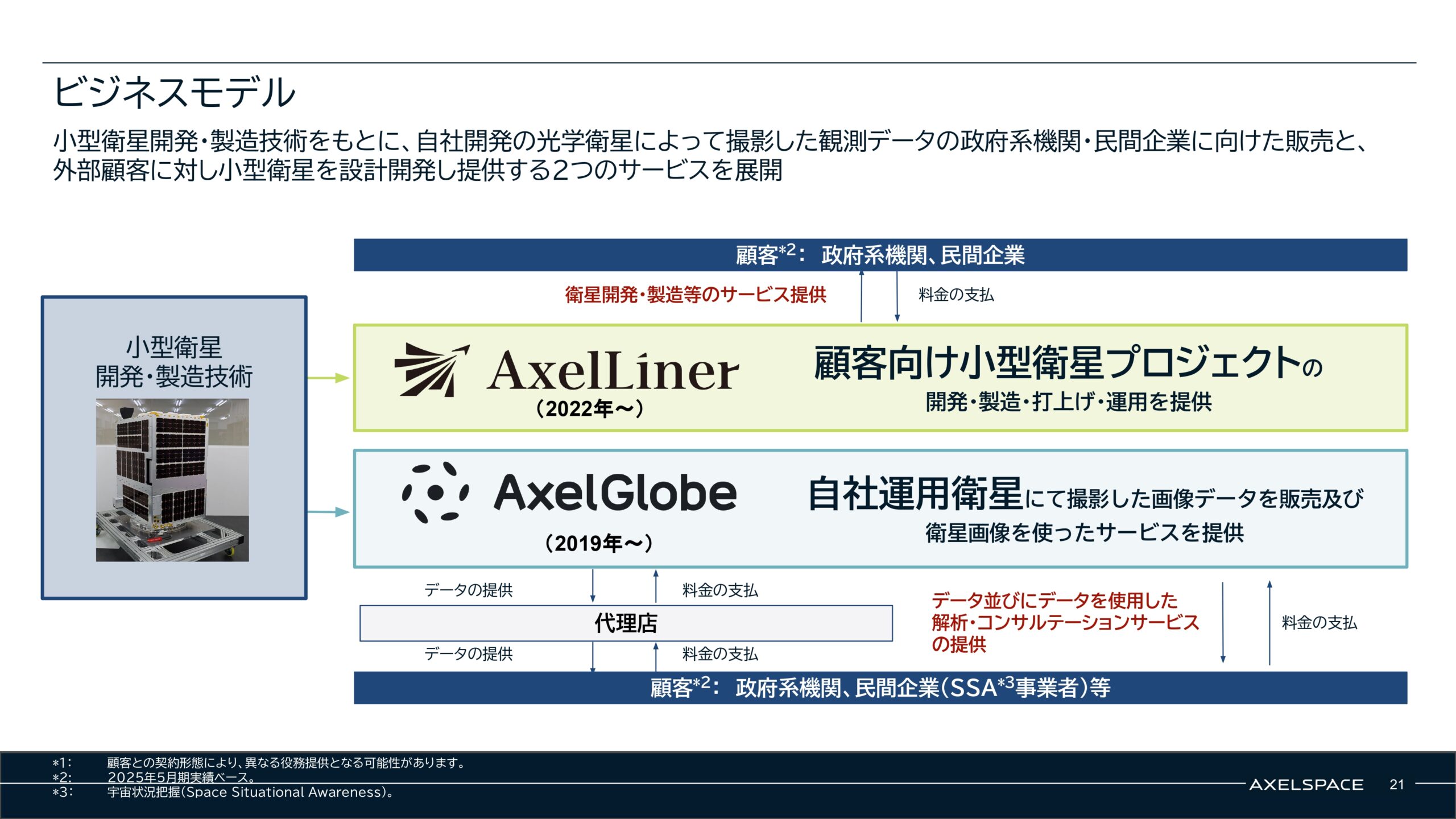This screenshot has width=1456, height=819.
Task: Click subtitle line beginning 小型衛星開発・製造技術をもとに
Action: pos(710,142)
